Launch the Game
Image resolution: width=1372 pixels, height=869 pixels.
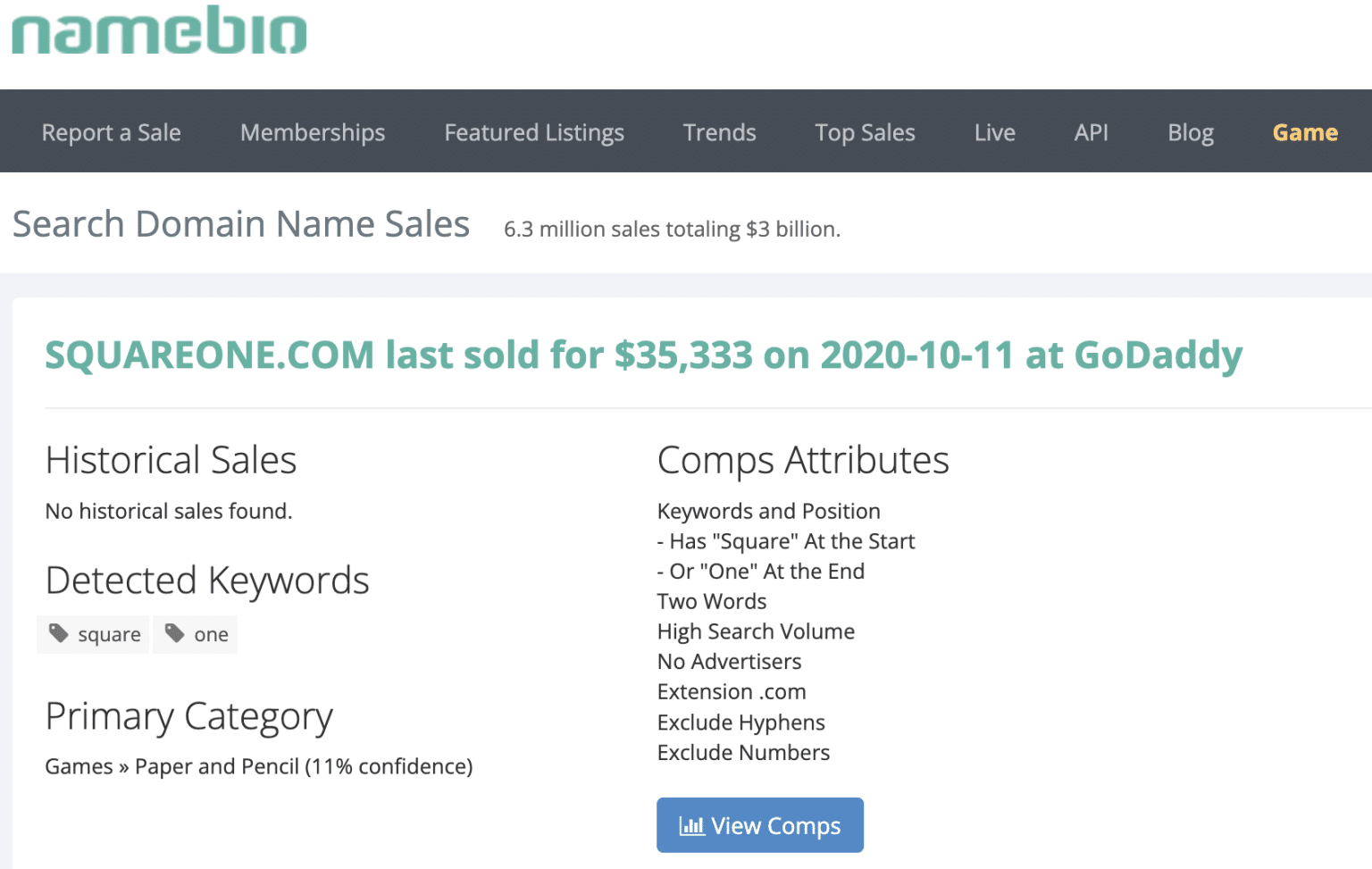pyautogui.click(x=1305, y=132)
